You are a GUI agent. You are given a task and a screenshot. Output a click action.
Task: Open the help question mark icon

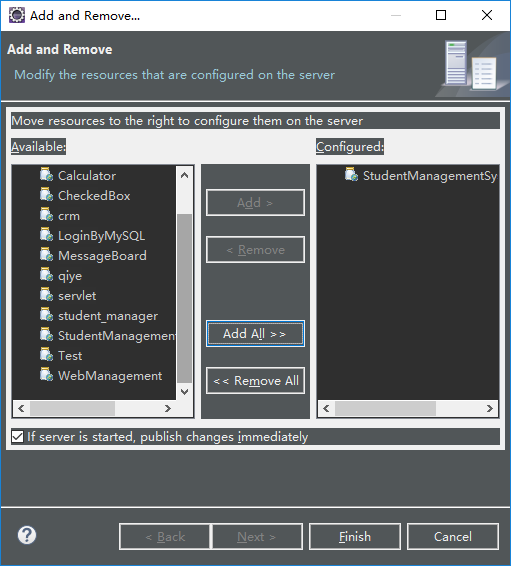27,535
